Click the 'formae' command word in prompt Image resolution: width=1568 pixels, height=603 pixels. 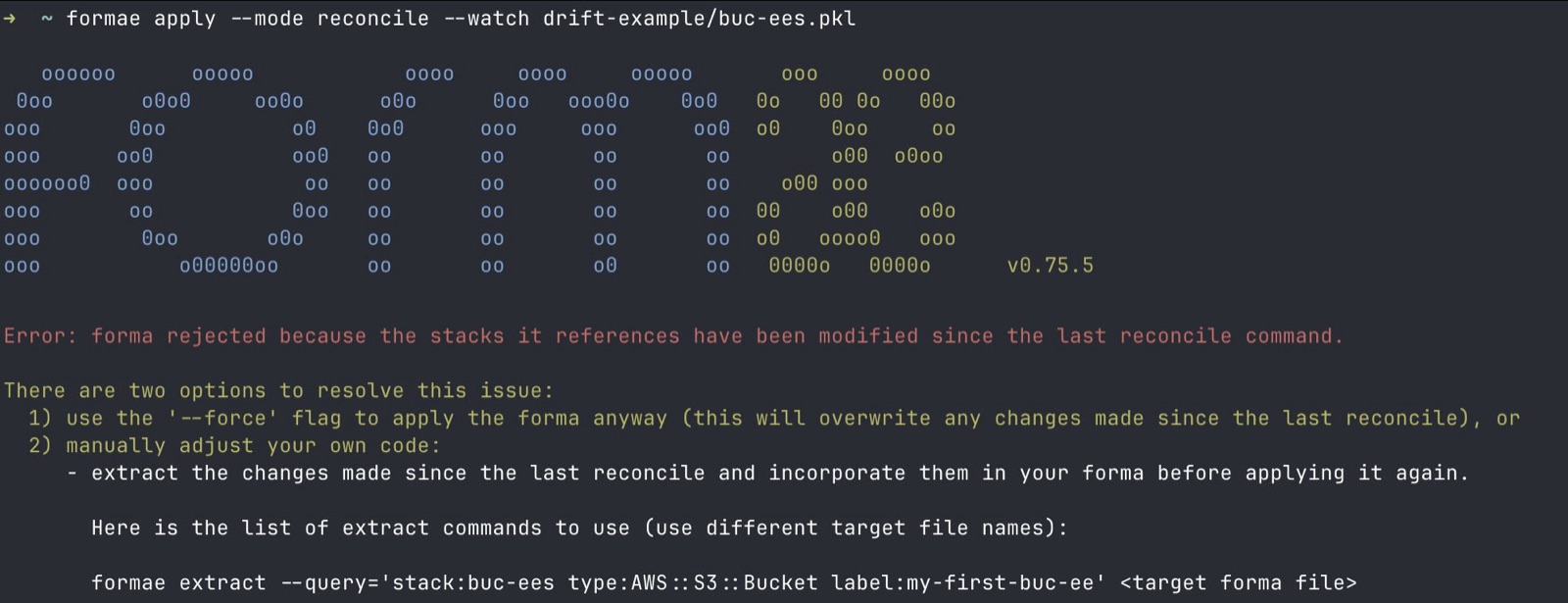click(x=103, y=19)
